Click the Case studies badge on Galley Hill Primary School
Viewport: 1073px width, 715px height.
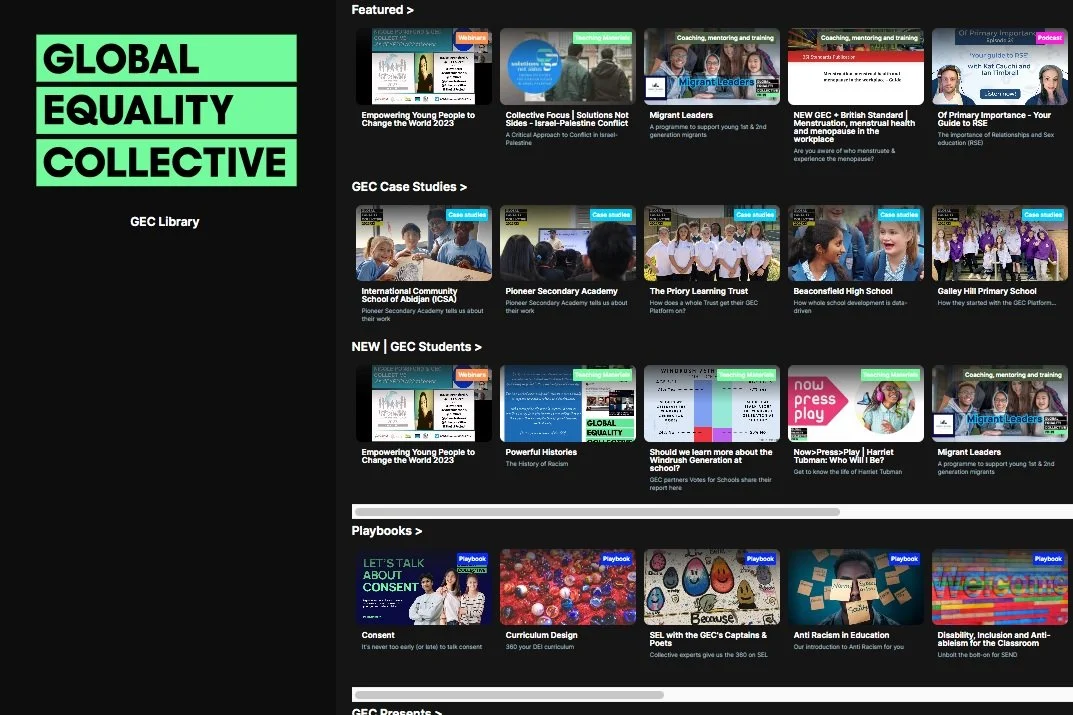coord(1043,214)
